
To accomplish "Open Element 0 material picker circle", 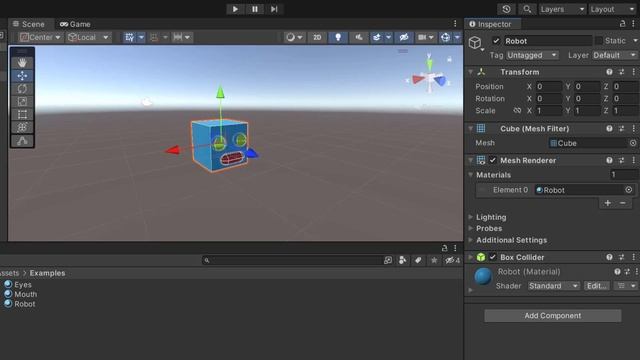I will point(629,190).
